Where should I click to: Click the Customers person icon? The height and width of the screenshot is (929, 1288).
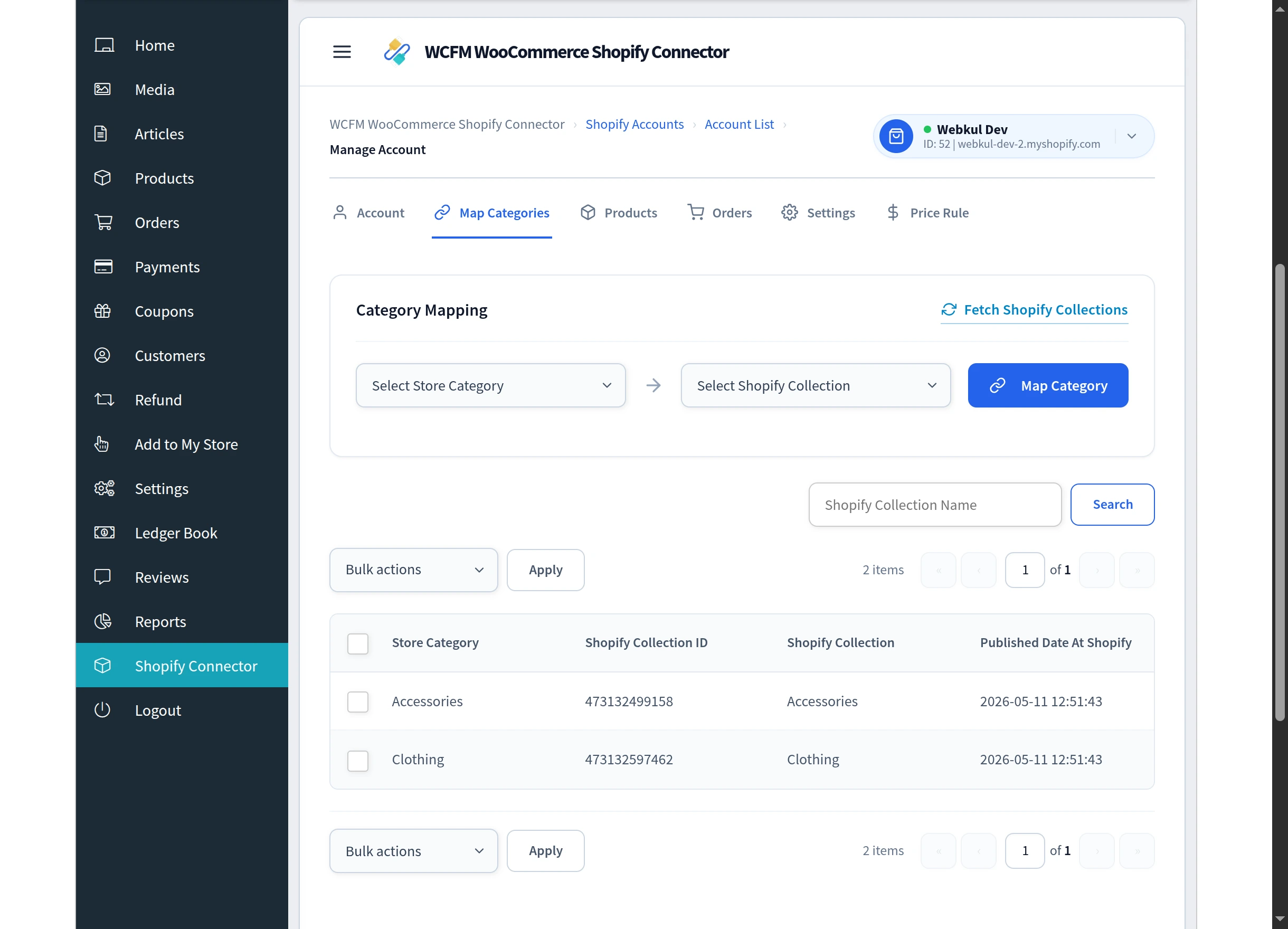pos(102,355)
